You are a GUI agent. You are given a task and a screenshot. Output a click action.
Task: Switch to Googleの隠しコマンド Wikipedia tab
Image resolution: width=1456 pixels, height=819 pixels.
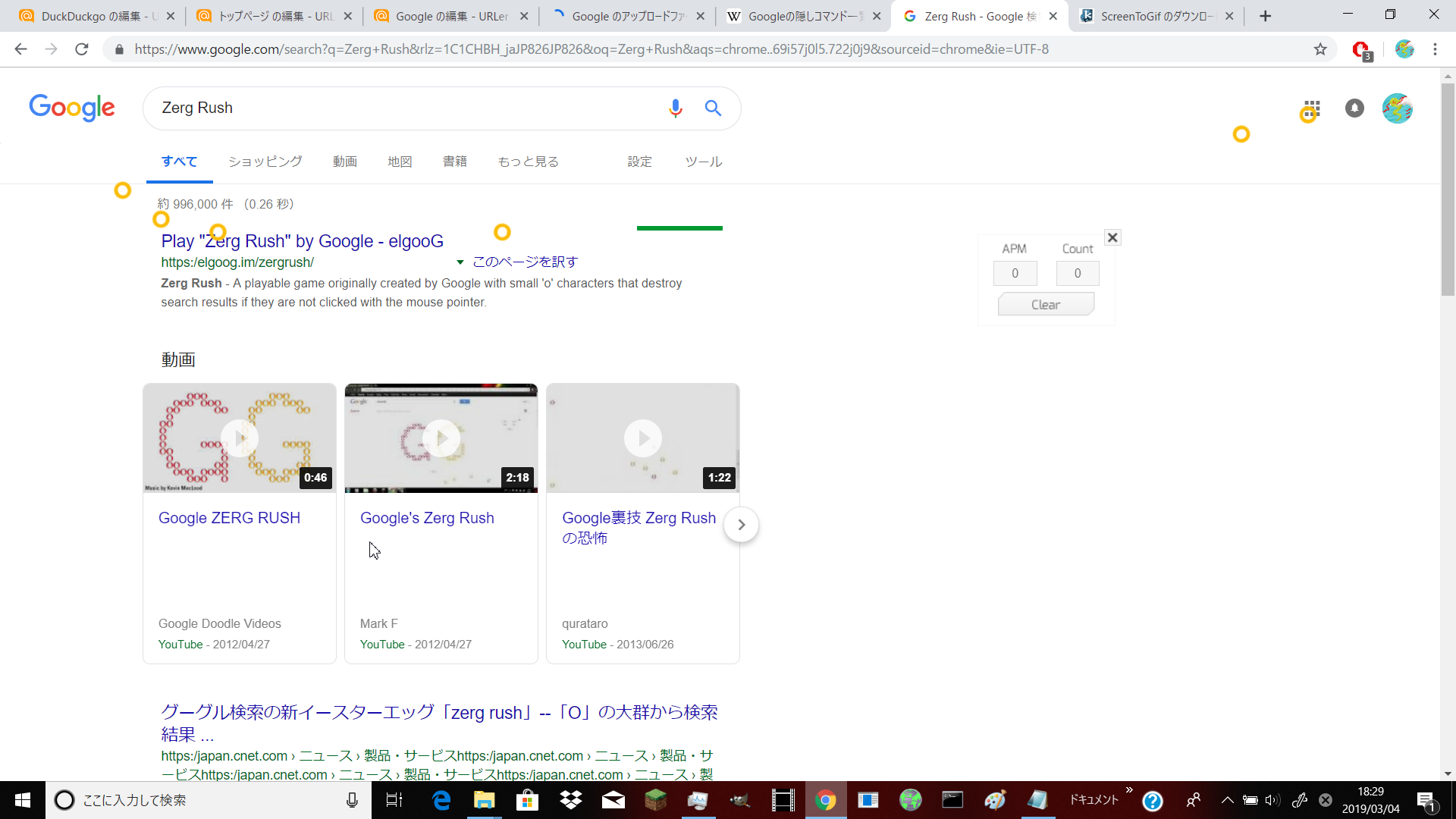pyautogui.click(x=805, y=16)
